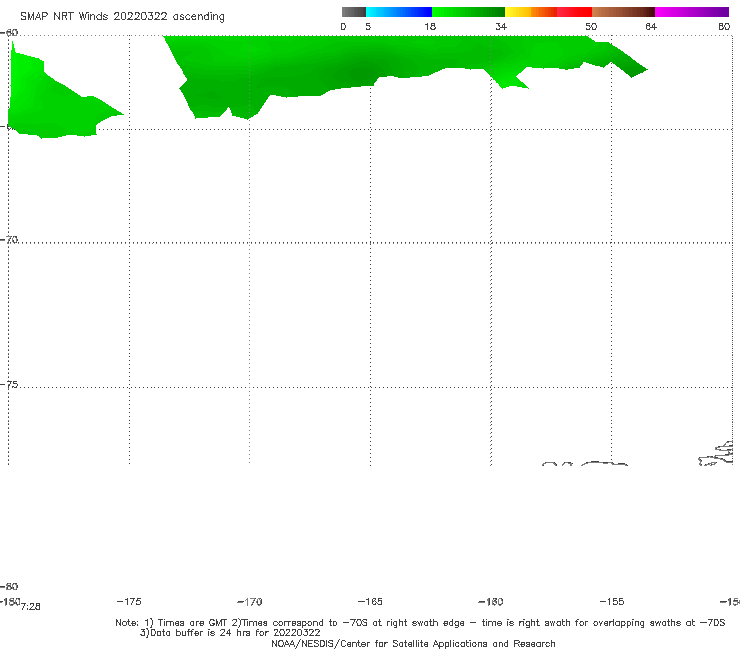This screenshot has height=650, width=740.
Task: Click the small green wind patch near -180 longitude
Action: click(52, 104)
